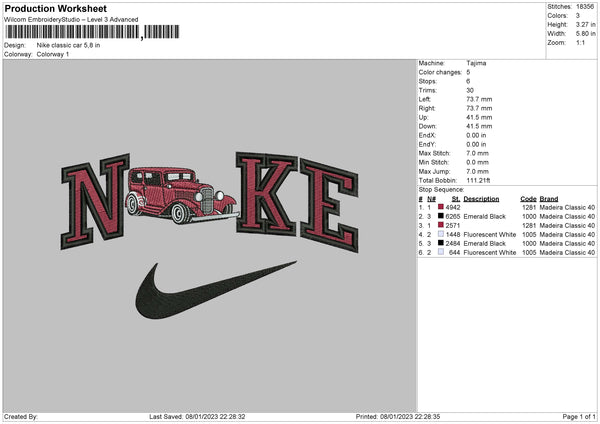Click the red swatch in stop row 1

(441, 207)
